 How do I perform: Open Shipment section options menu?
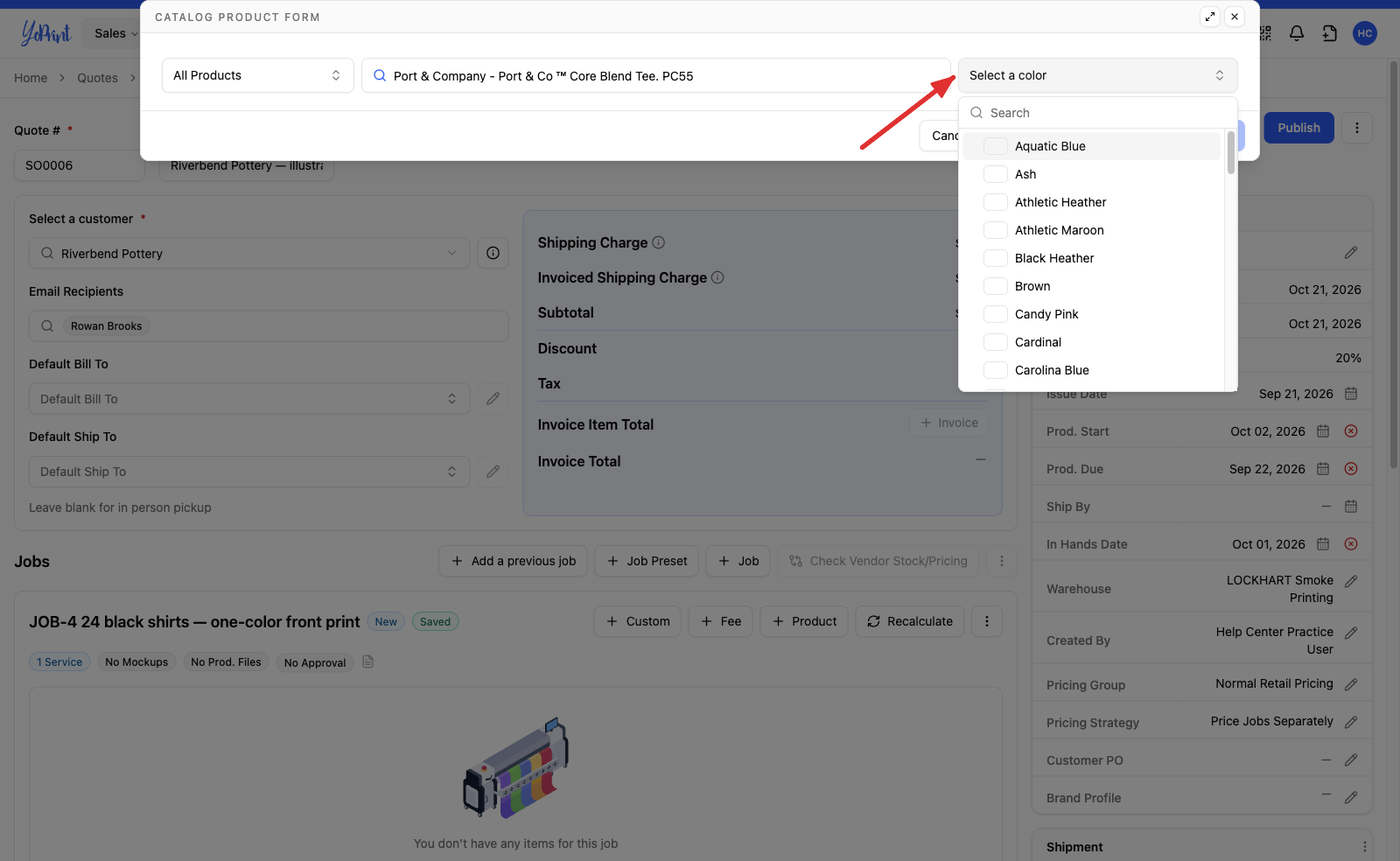pyautogui.click(x=1364, y=847)
